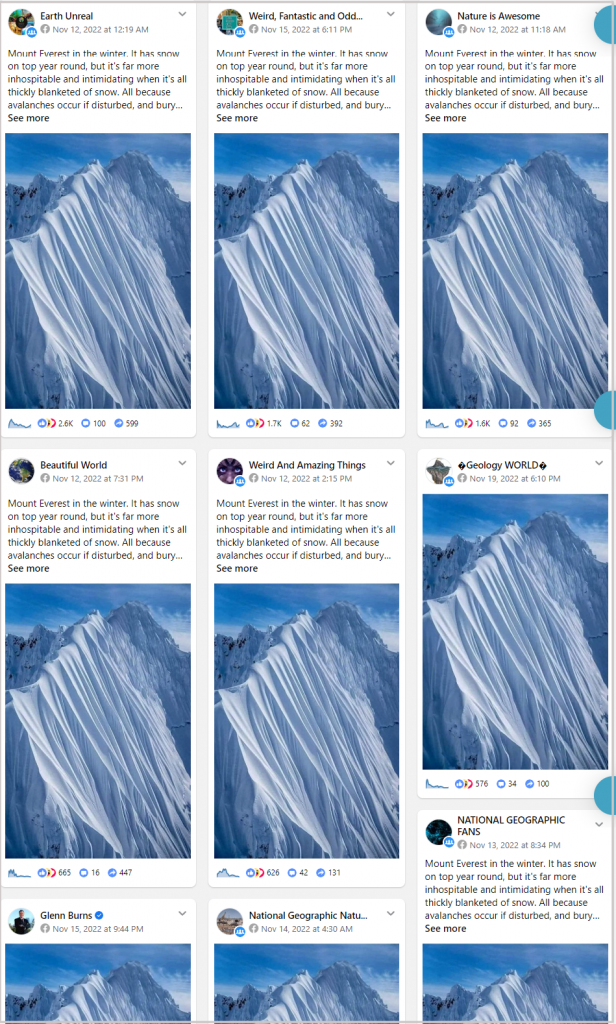The width and height of the screenshot is (616, 1024).
Task: Click Nature is Awesome page avatar
Action: [x=438, y=22]
